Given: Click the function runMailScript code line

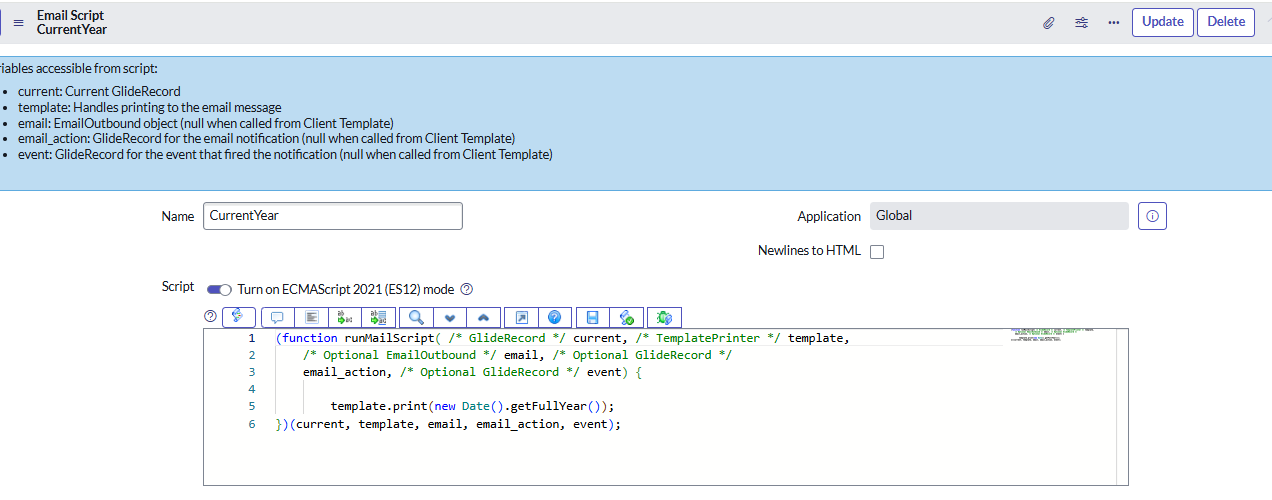Looking at the screenshot, I should point(563,338).
